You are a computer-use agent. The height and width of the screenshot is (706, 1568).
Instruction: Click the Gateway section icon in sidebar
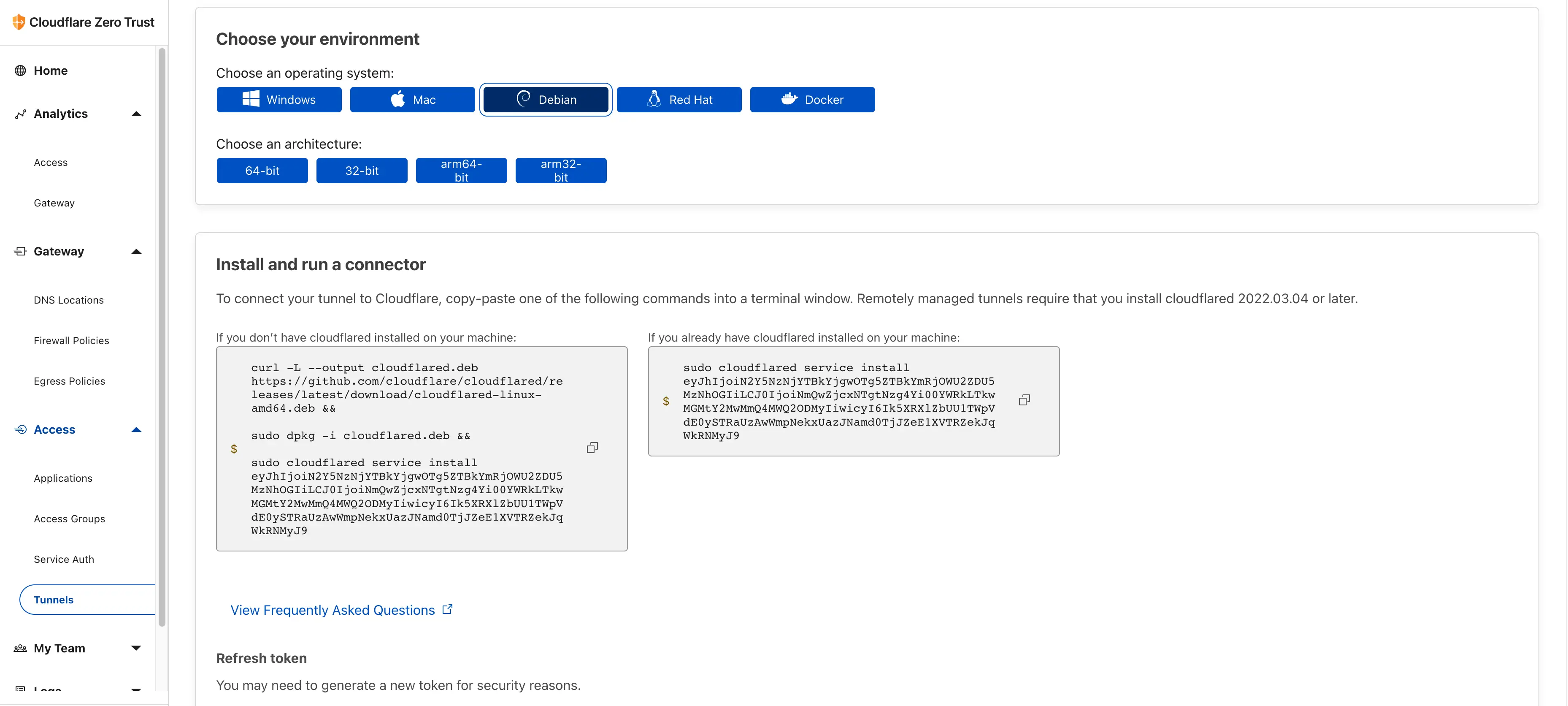click(20, 252)
